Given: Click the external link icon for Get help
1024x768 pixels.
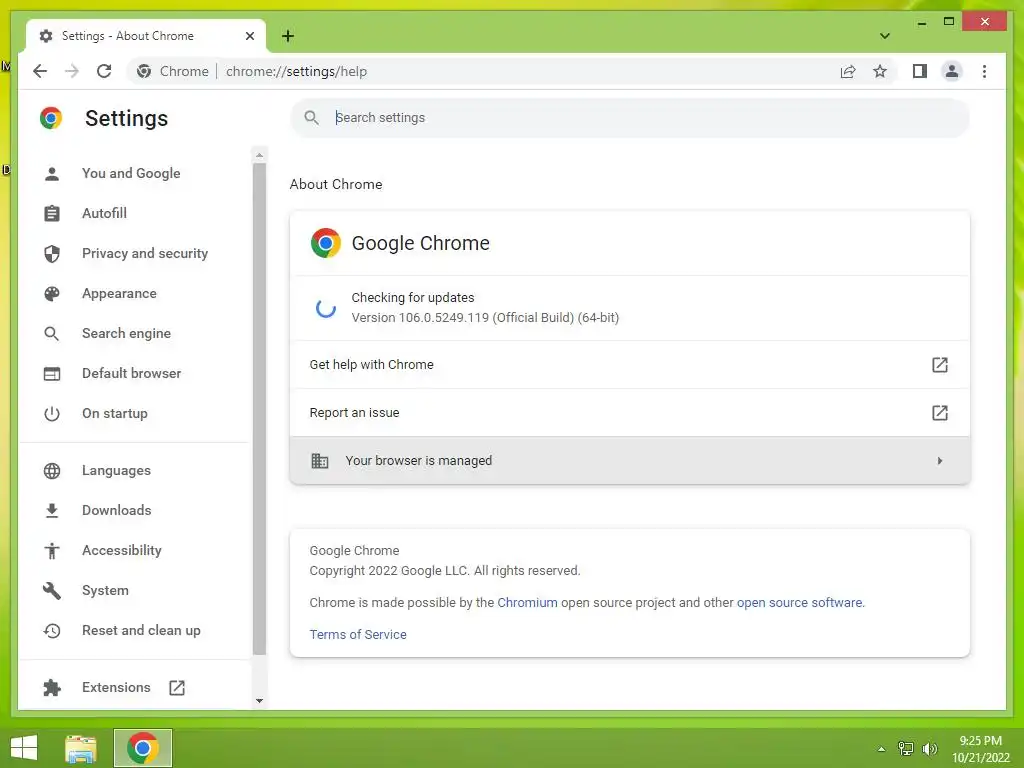Looking at the screenshot, I should tap(939, 364).
